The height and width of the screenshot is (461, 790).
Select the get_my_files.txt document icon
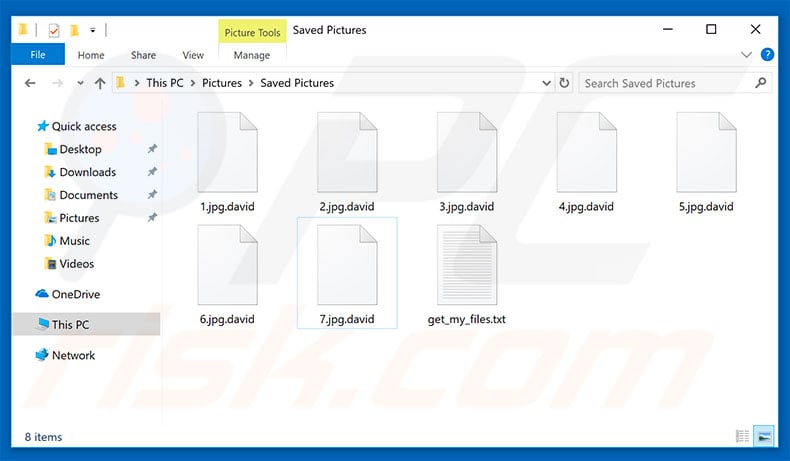click(467, 265)
